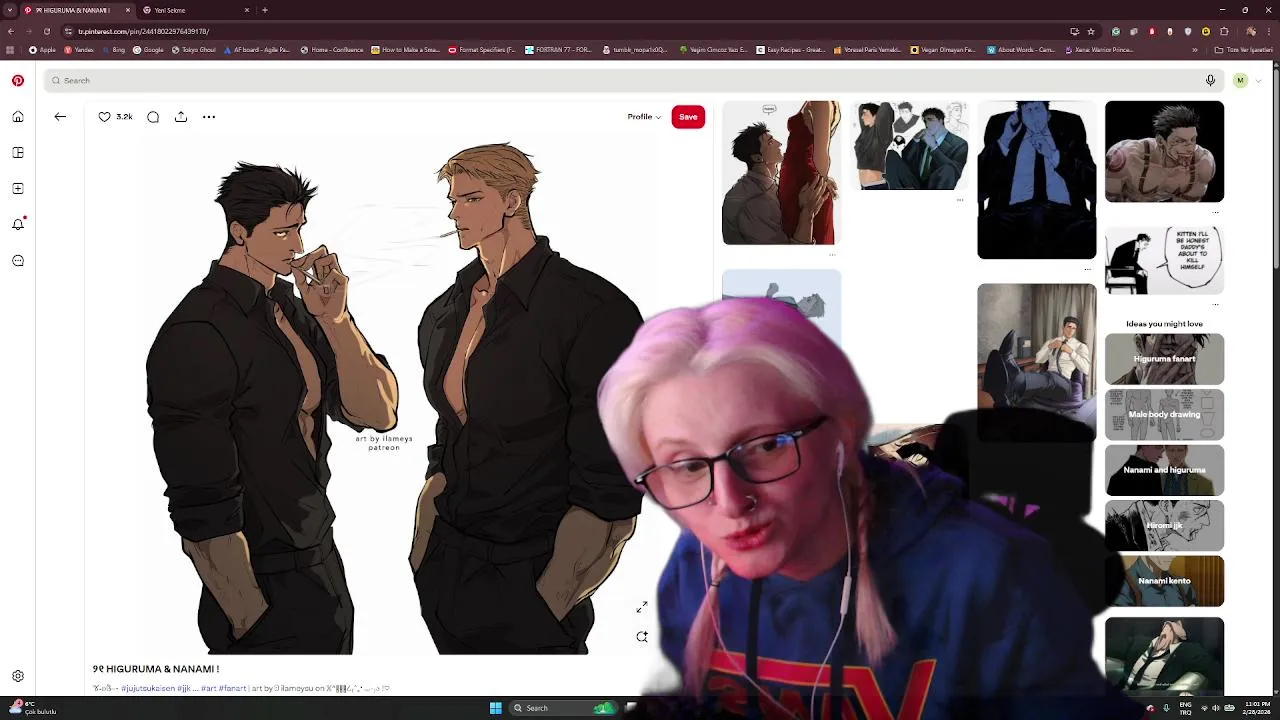Open the tab search dropdown arrow
The width and height of the screenshot is (1280, 720).
(10, 10)
